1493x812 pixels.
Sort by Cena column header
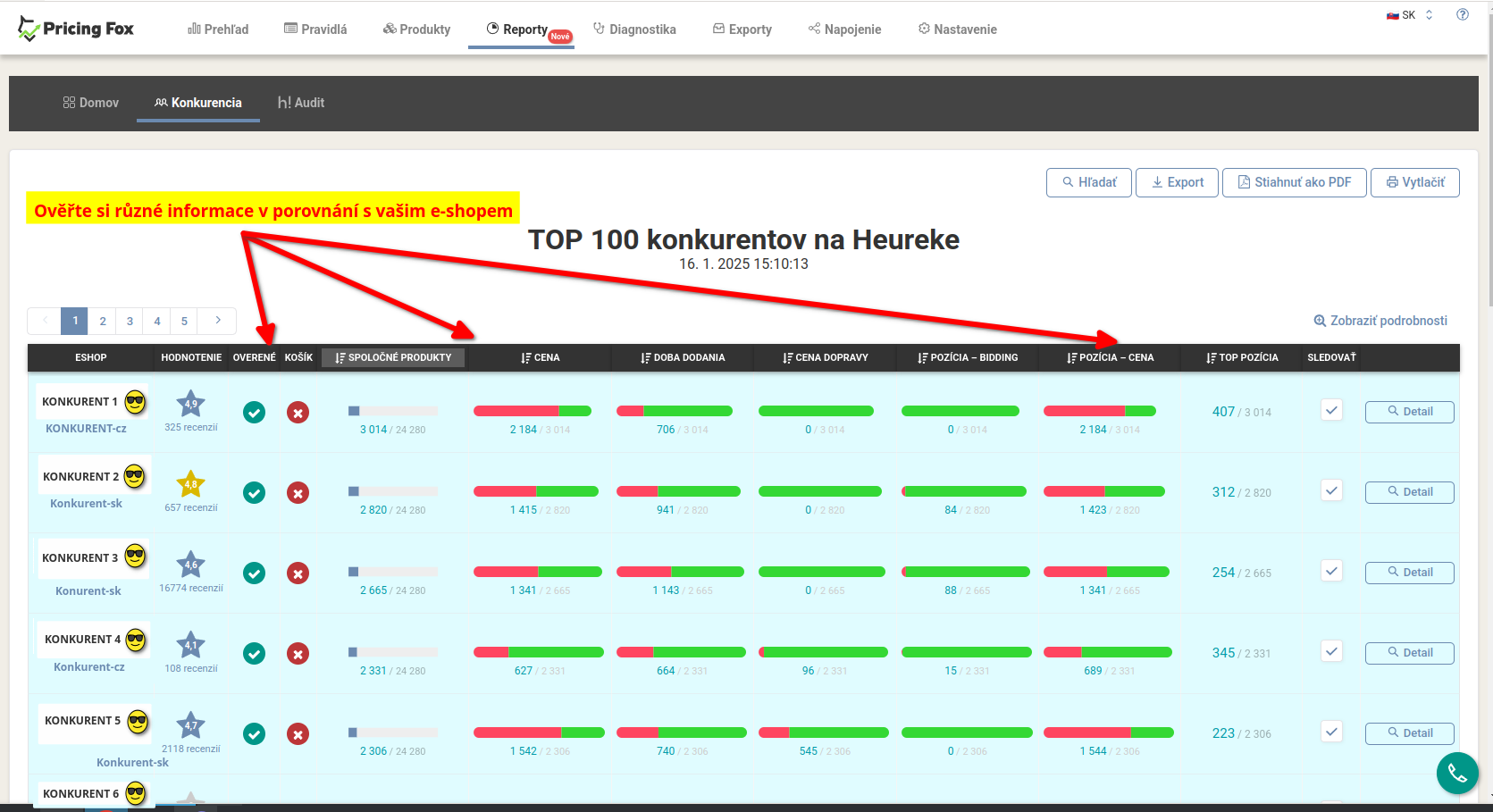coord(541,357)
